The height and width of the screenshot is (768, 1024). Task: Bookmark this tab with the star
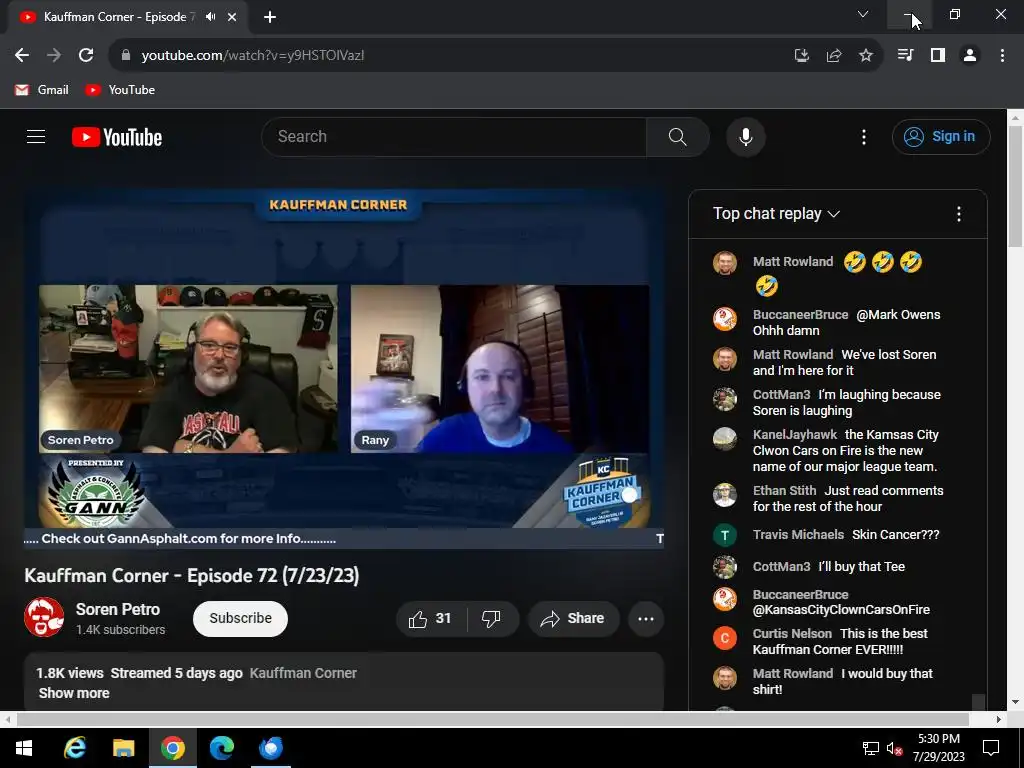click(865, 56)
